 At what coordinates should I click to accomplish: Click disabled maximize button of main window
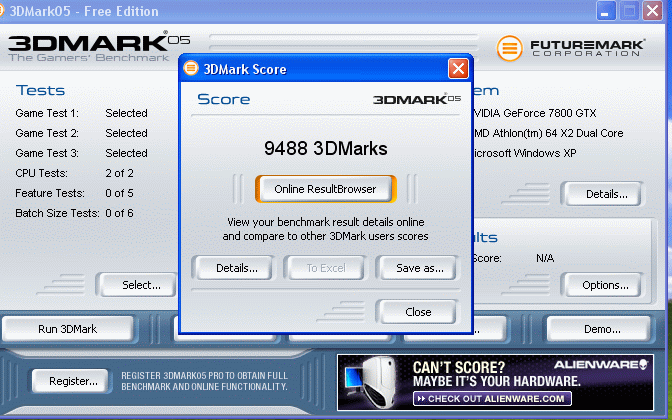point(629,11)
